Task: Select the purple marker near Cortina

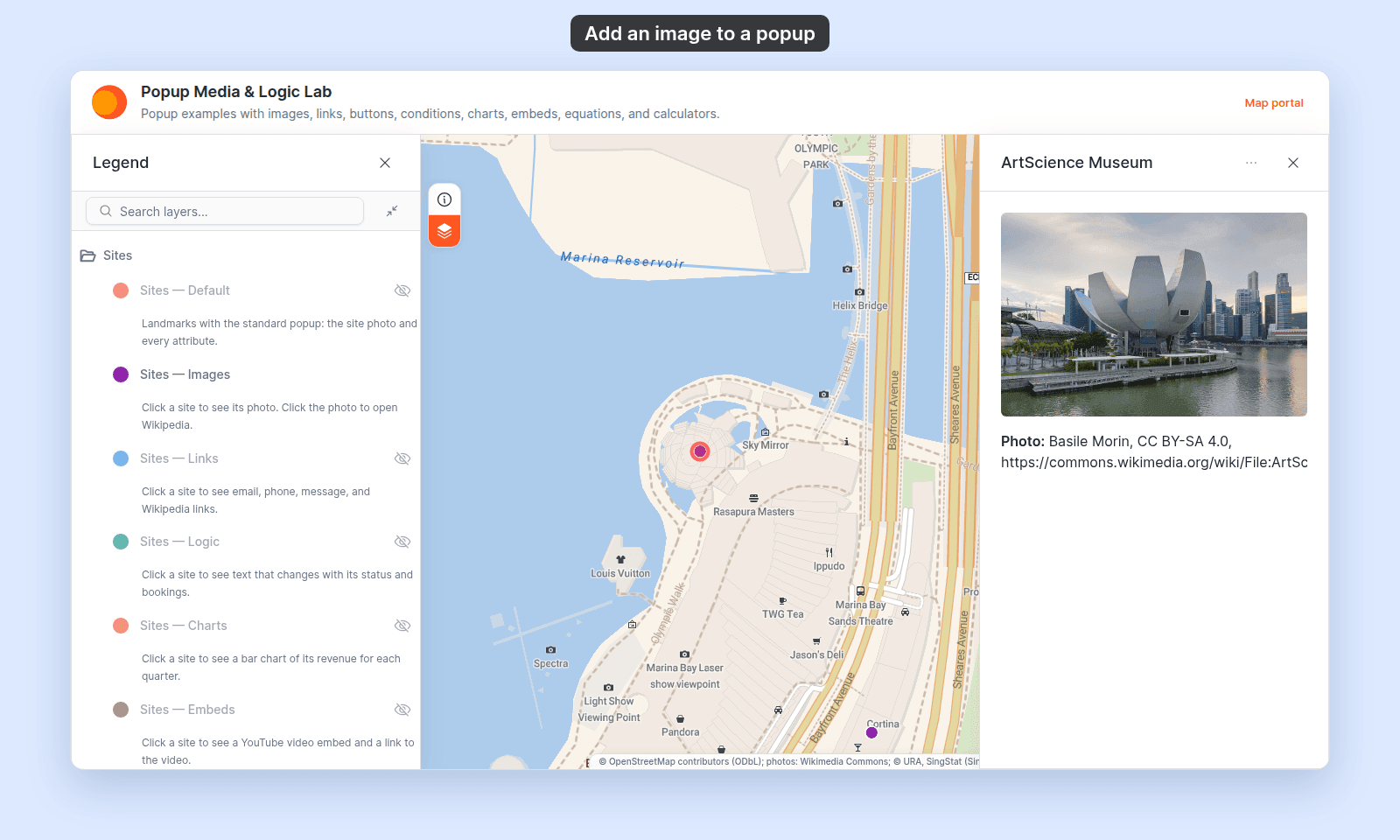Action: pyautogui.click(x=871, y=732)
